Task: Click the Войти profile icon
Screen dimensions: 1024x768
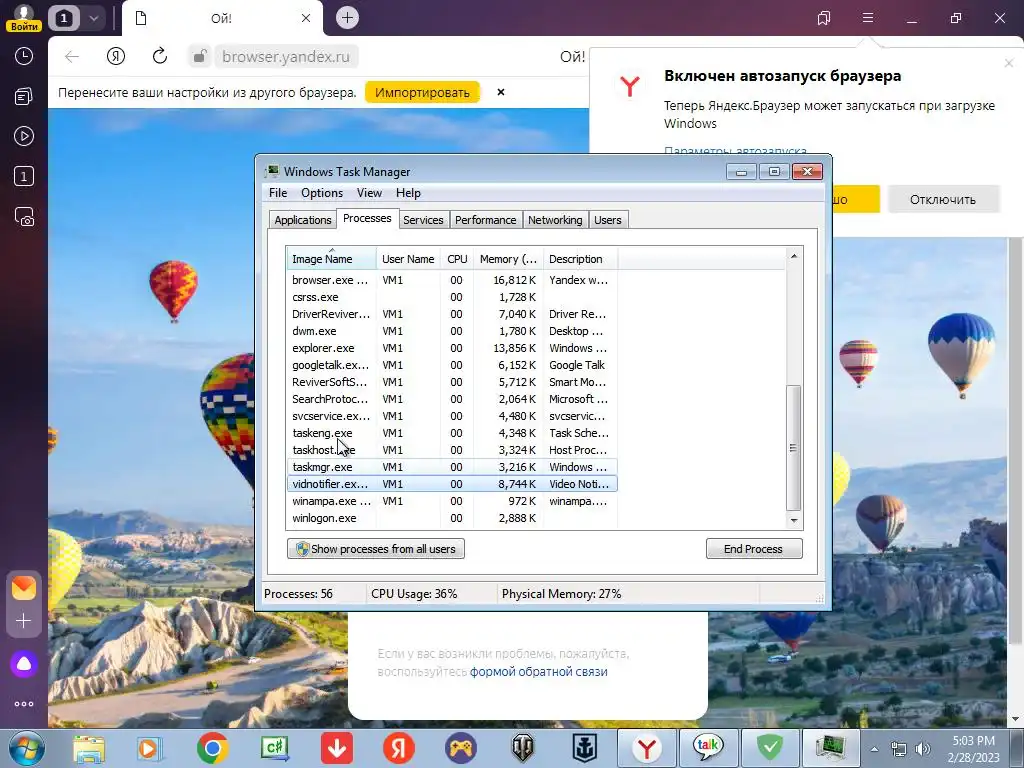Action: tap(24, 17)
